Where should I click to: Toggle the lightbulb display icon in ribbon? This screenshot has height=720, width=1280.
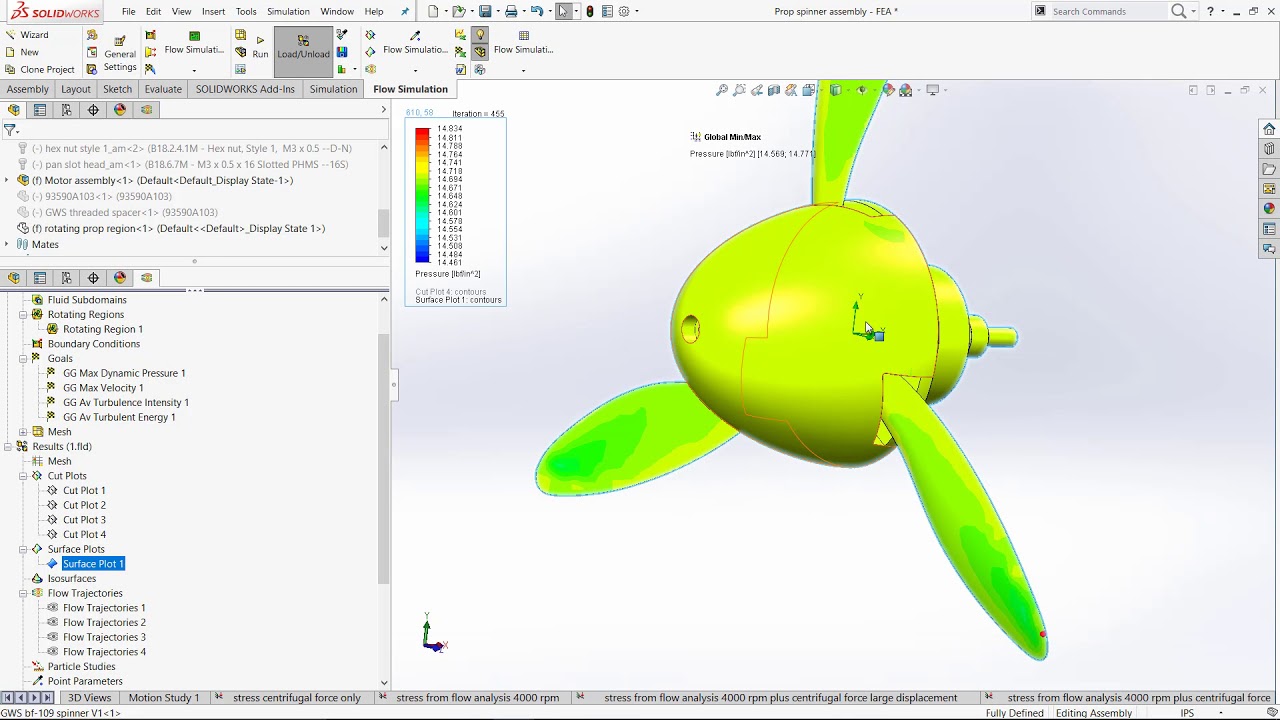(x=480, y=34)
